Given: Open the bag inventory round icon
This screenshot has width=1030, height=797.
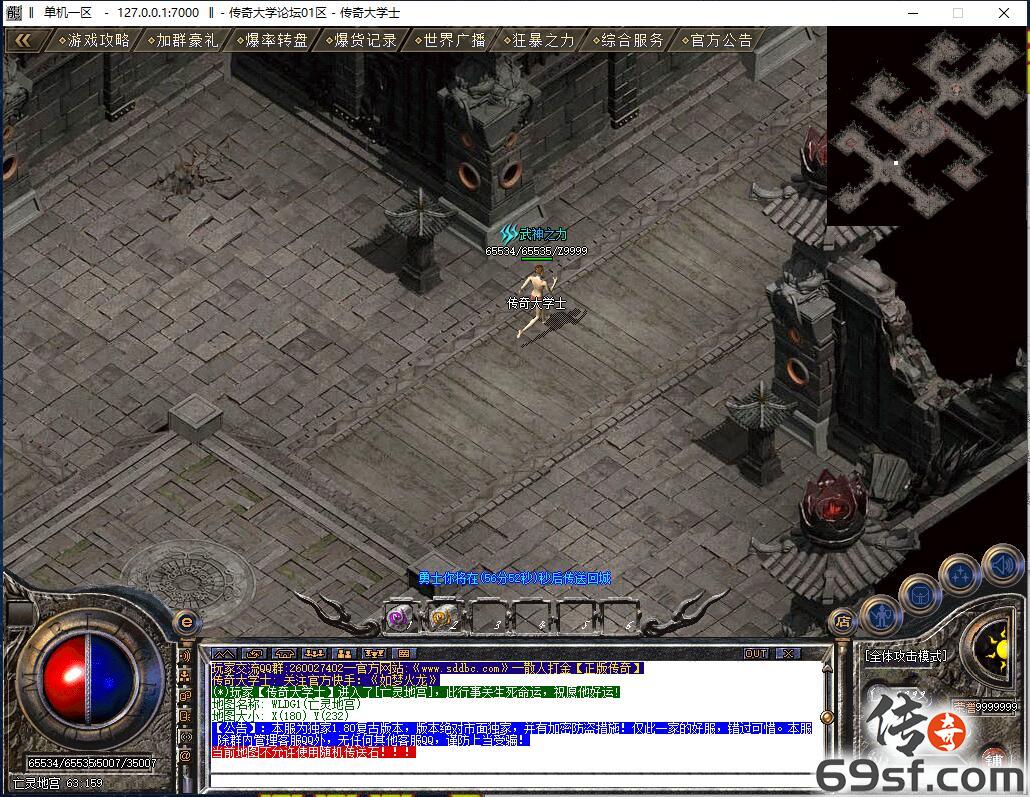Looking at the screenshot, I should pos(920,595).
